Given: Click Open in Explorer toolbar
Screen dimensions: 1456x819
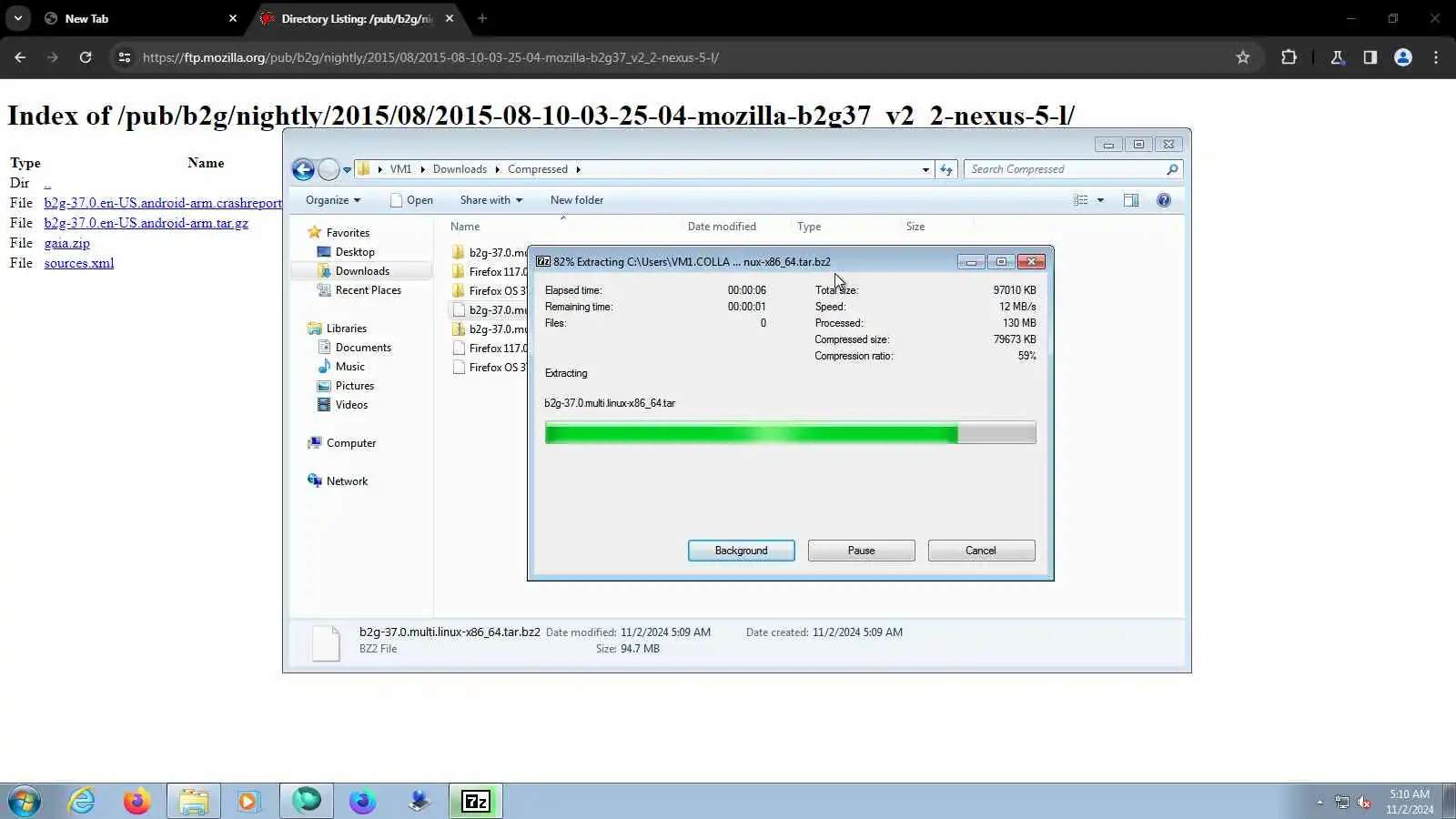Looking at the screenshot, I should [411, 200].
